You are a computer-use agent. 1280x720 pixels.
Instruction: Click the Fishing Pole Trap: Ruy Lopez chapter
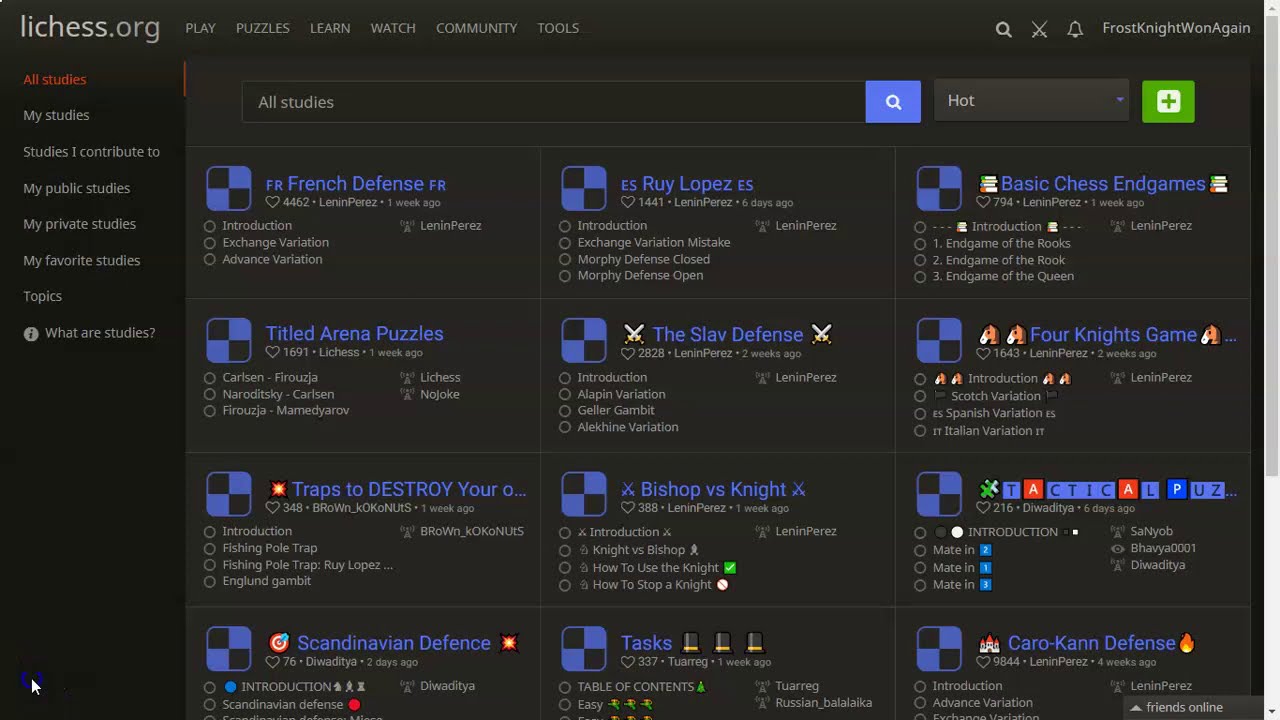point(307,565)
